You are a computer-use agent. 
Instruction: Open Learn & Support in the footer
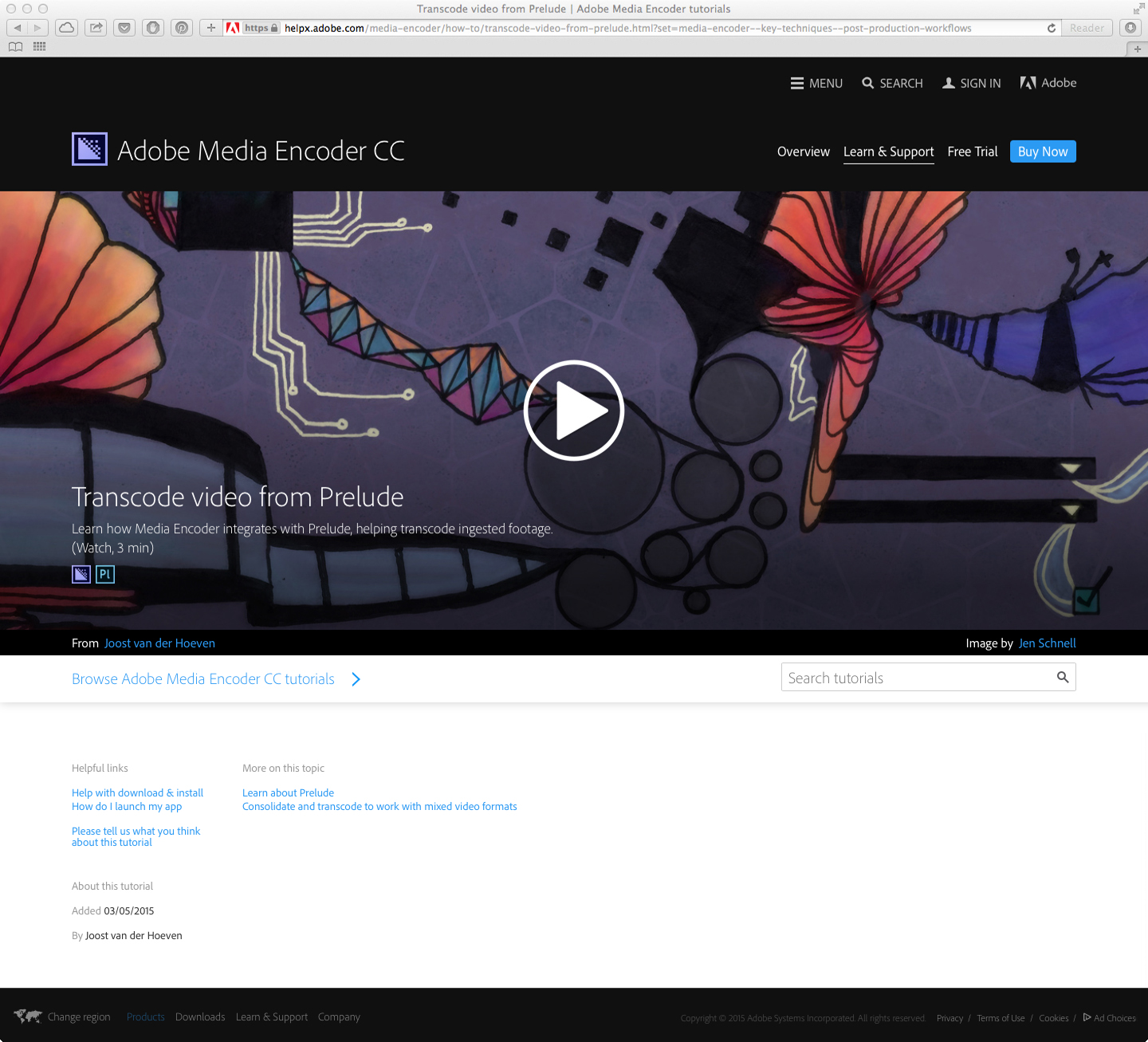272,1016
